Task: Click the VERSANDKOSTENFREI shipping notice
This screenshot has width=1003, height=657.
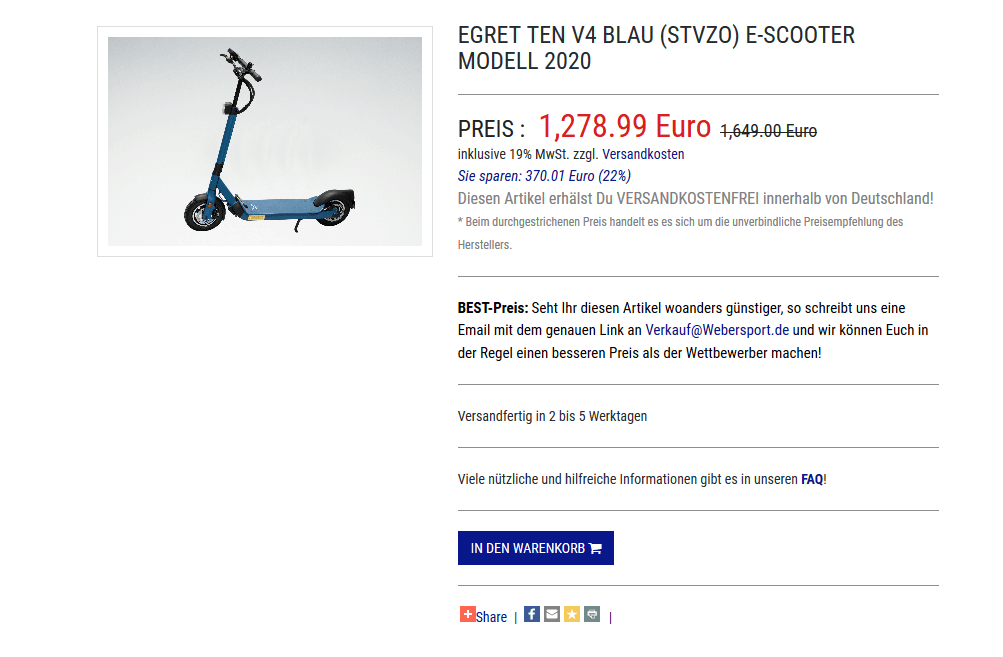Action: click(x=695, y=198)
